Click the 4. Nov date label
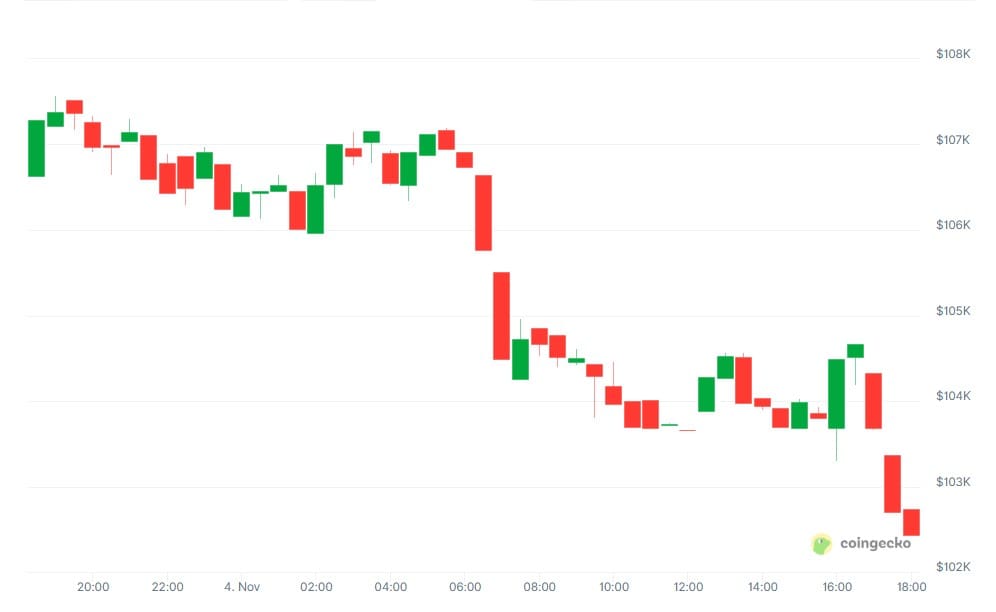Viewport: 996px width, 612px height. click(x=240, y=587)
